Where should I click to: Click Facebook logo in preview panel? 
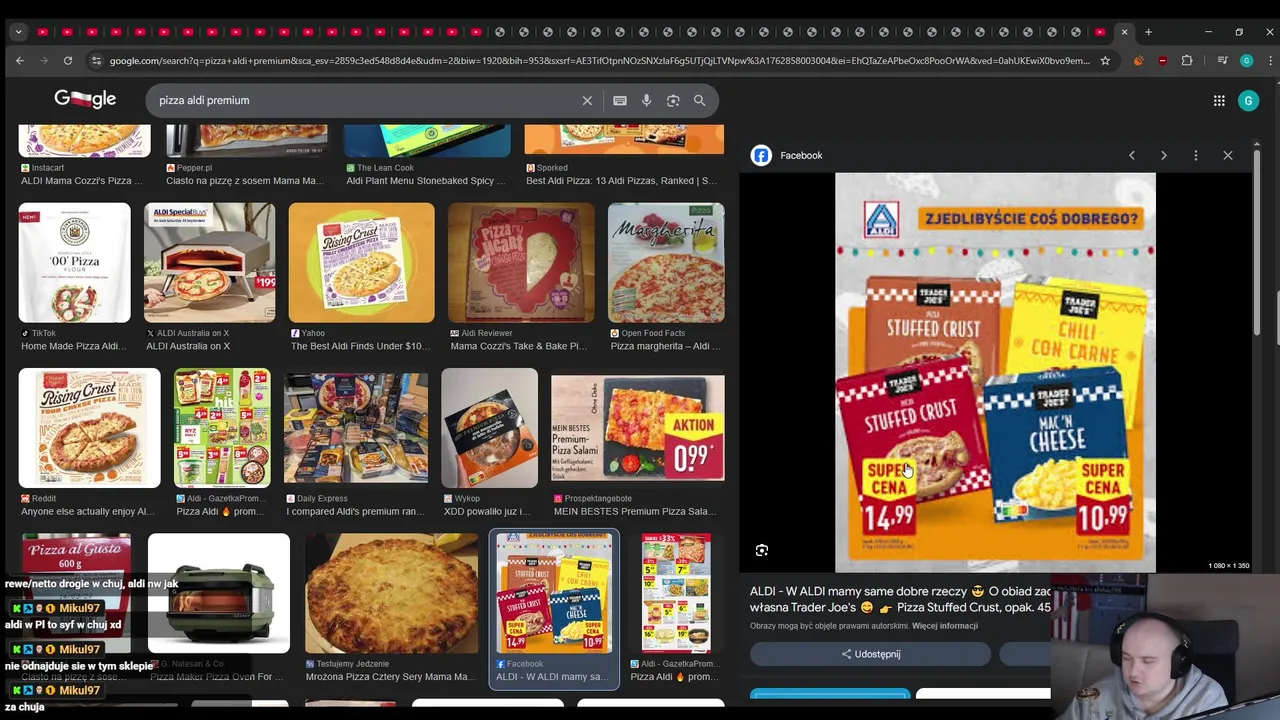pyautogui.click(x=761, y=155)
